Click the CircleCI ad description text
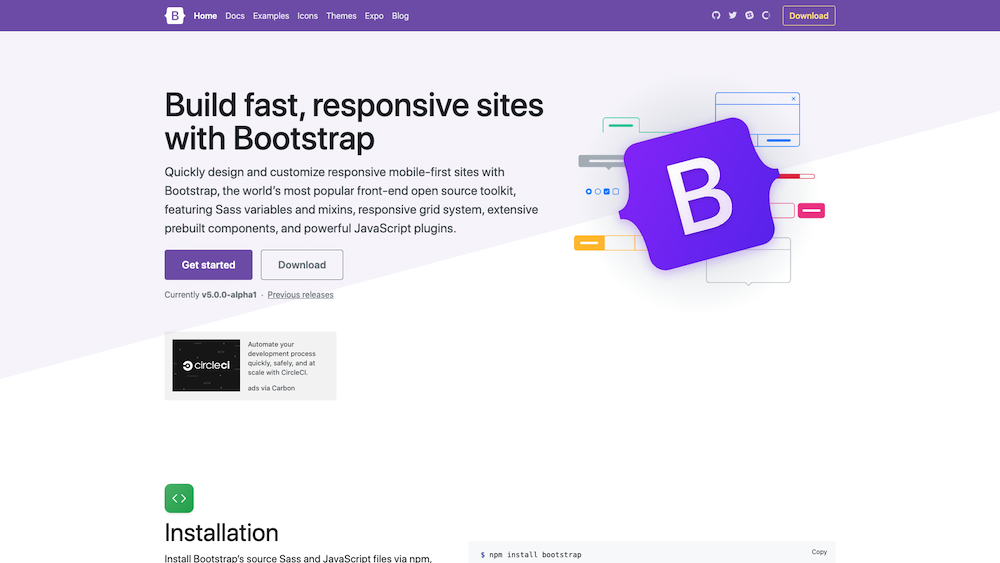This screenshot has width=1000, height=563. [x=282, y=358]
